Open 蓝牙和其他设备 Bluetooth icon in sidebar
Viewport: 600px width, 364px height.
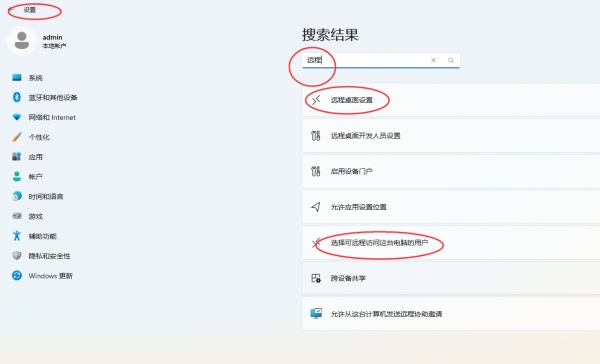tap(17, 97)
